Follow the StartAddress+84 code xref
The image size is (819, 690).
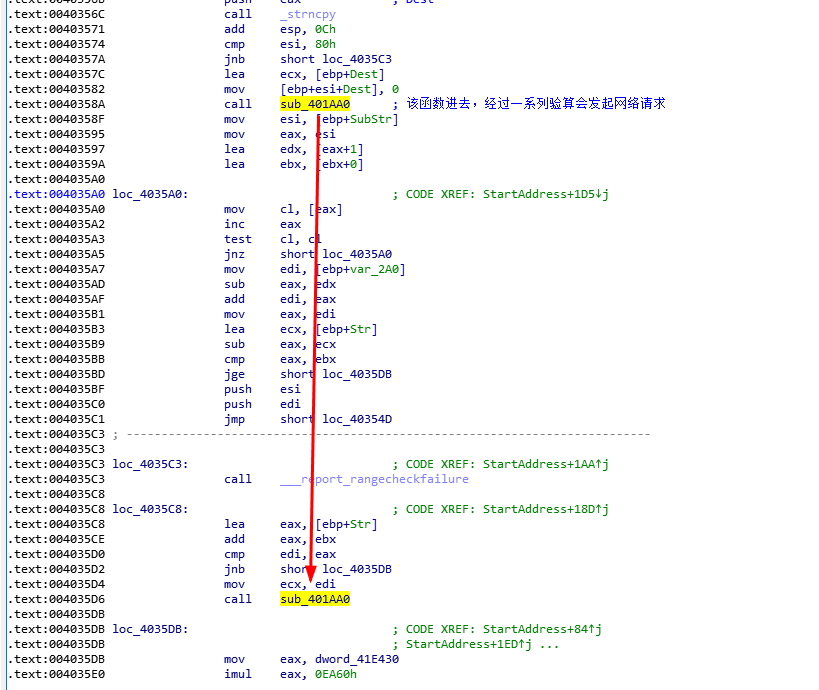click(540, 629)
